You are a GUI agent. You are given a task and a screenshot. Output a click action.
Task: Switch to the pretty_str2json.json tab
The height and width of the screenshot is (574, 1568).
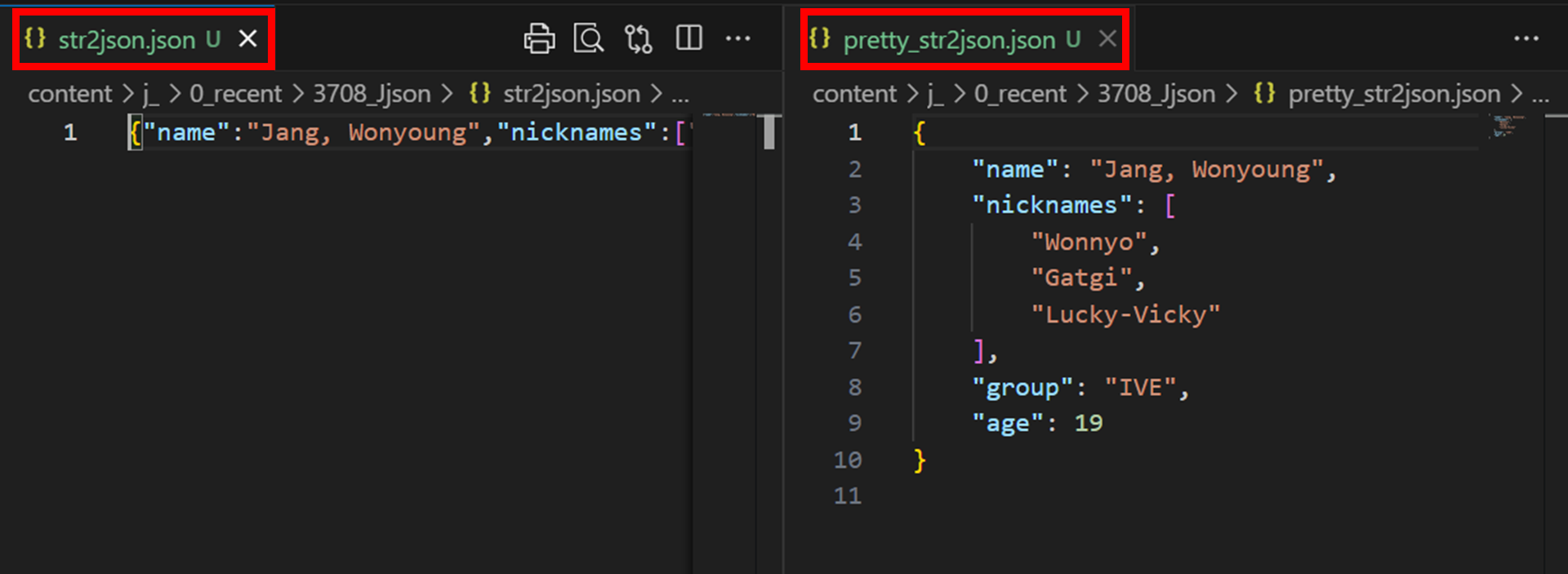coord(949,40)
